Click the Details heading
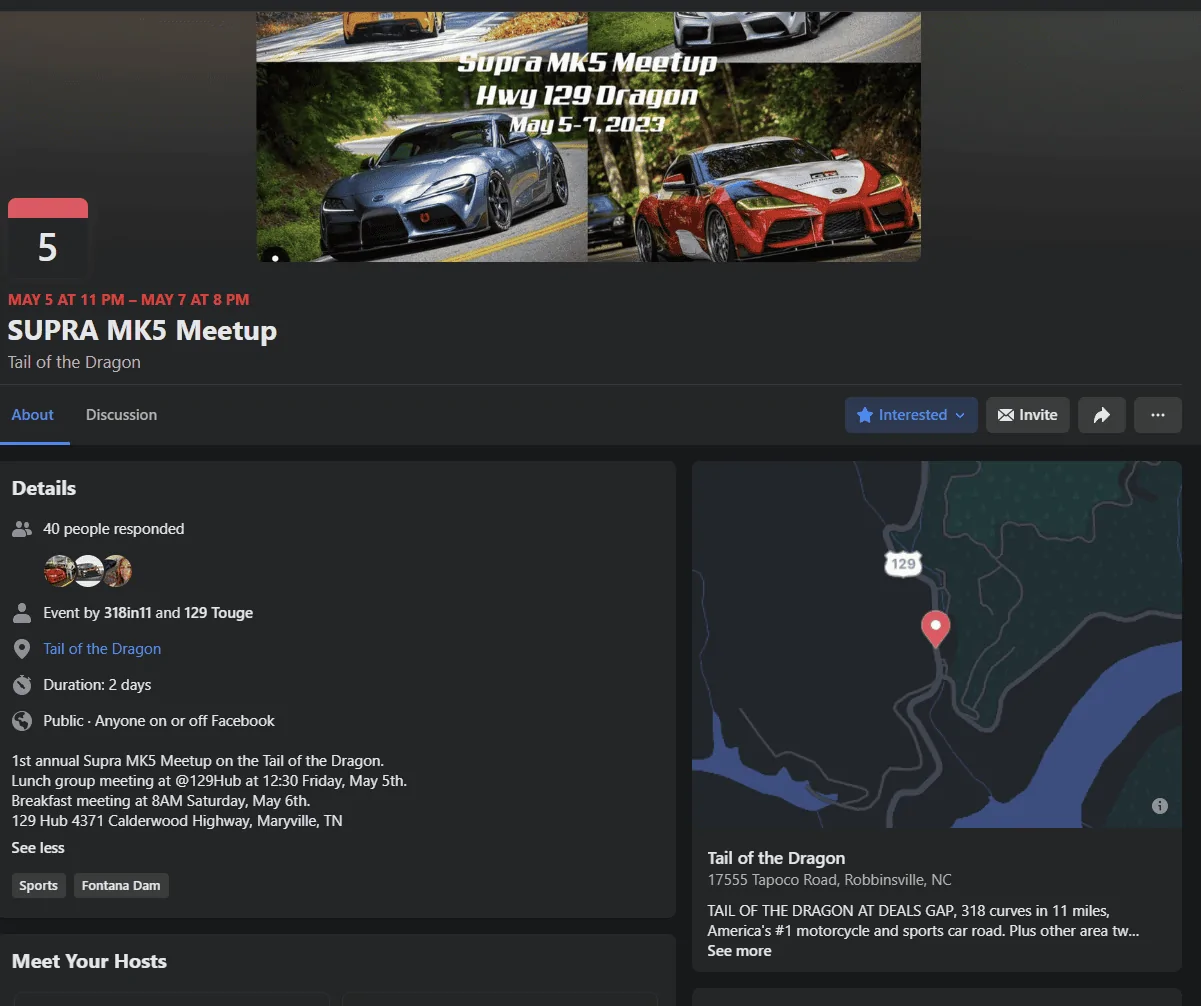 coord(44,489)
